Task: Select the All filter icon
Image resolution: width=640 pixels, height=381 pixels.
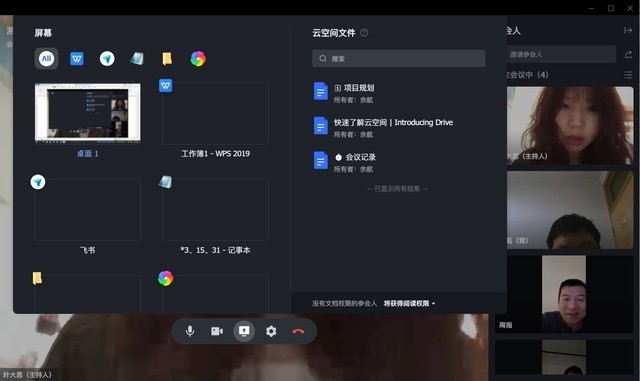Action: pyautogui.click(x=47, y=58)
